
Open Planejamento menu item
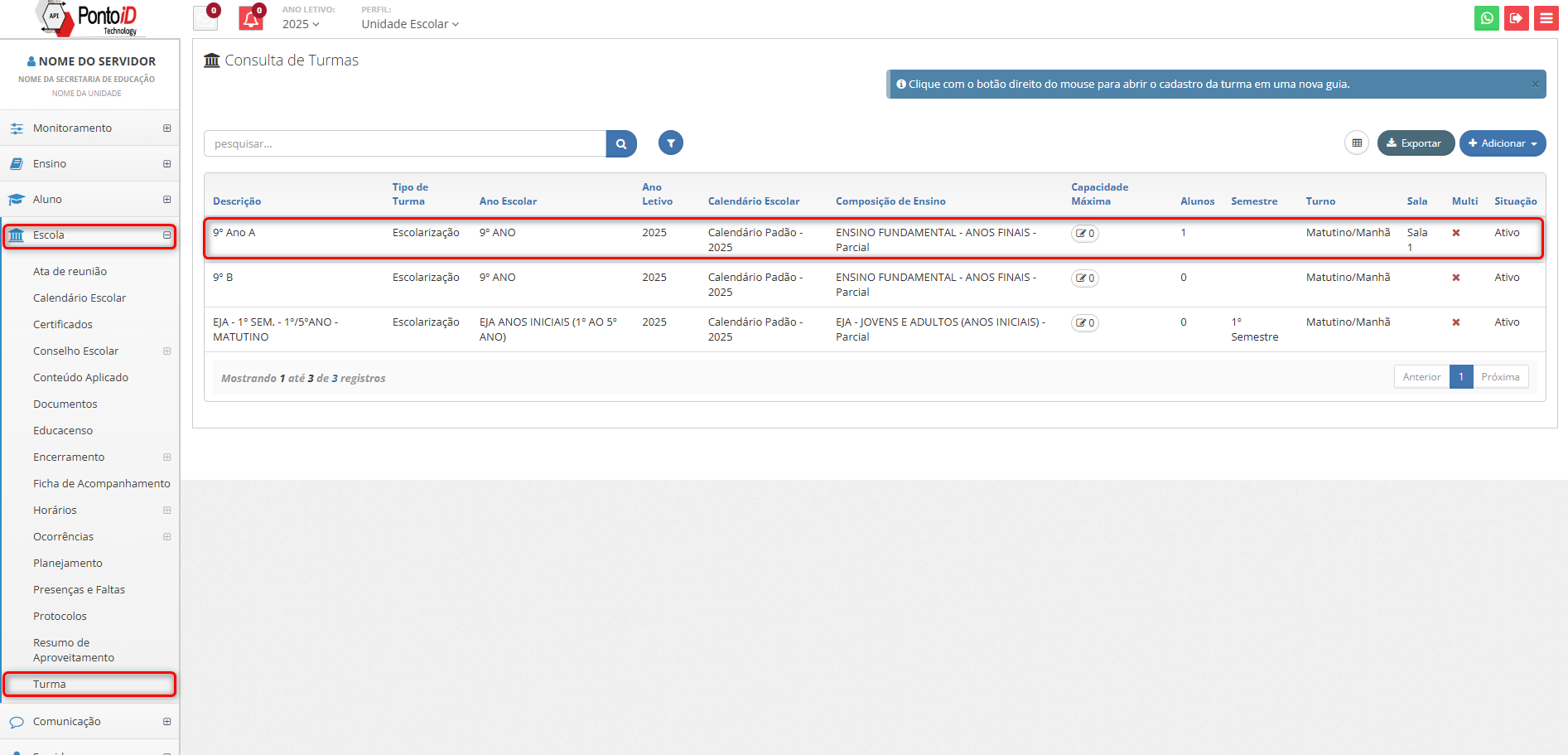click(x=68, y=564)
